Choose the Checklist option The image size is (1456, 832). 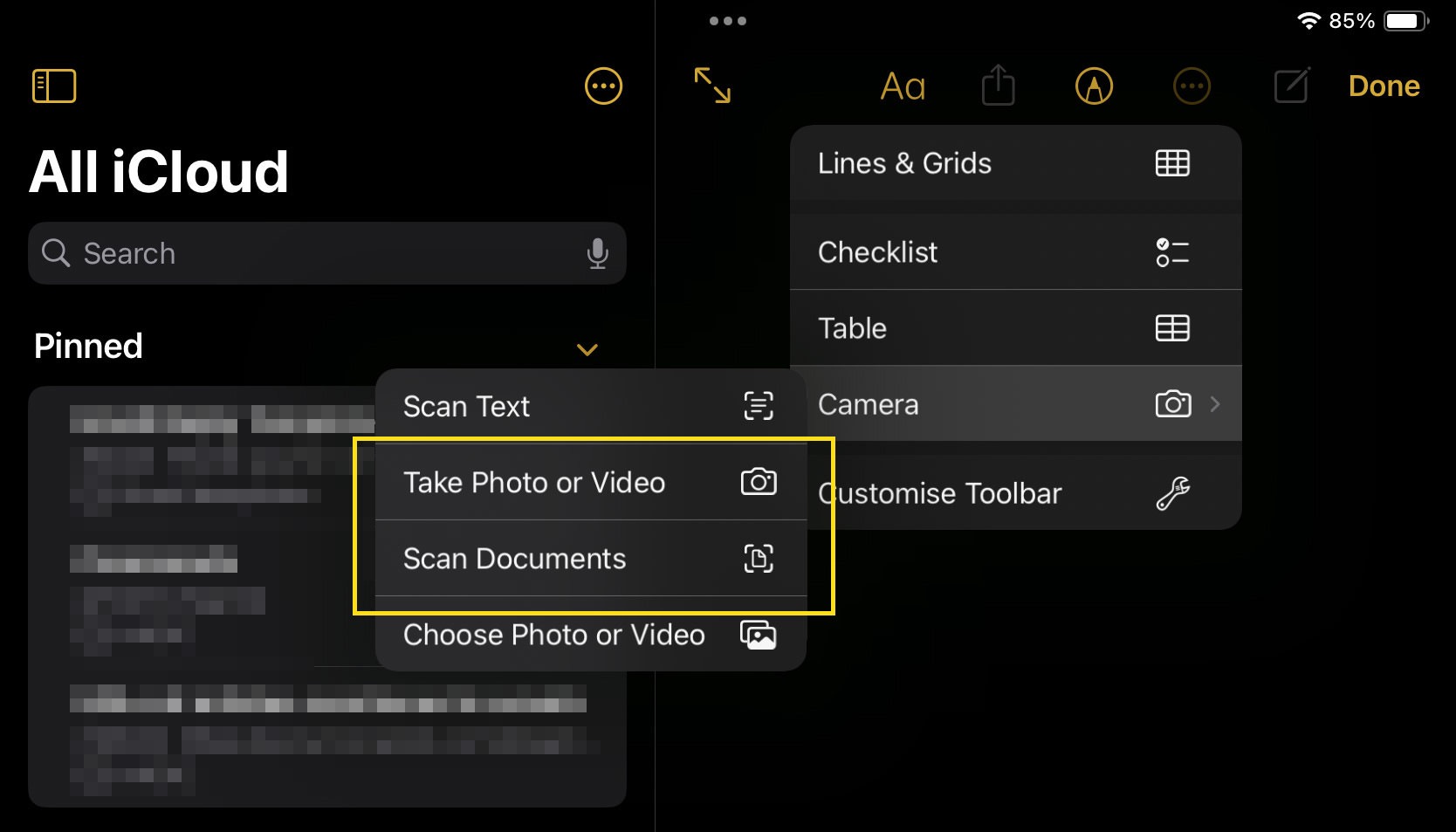(x=1015, y=252)
